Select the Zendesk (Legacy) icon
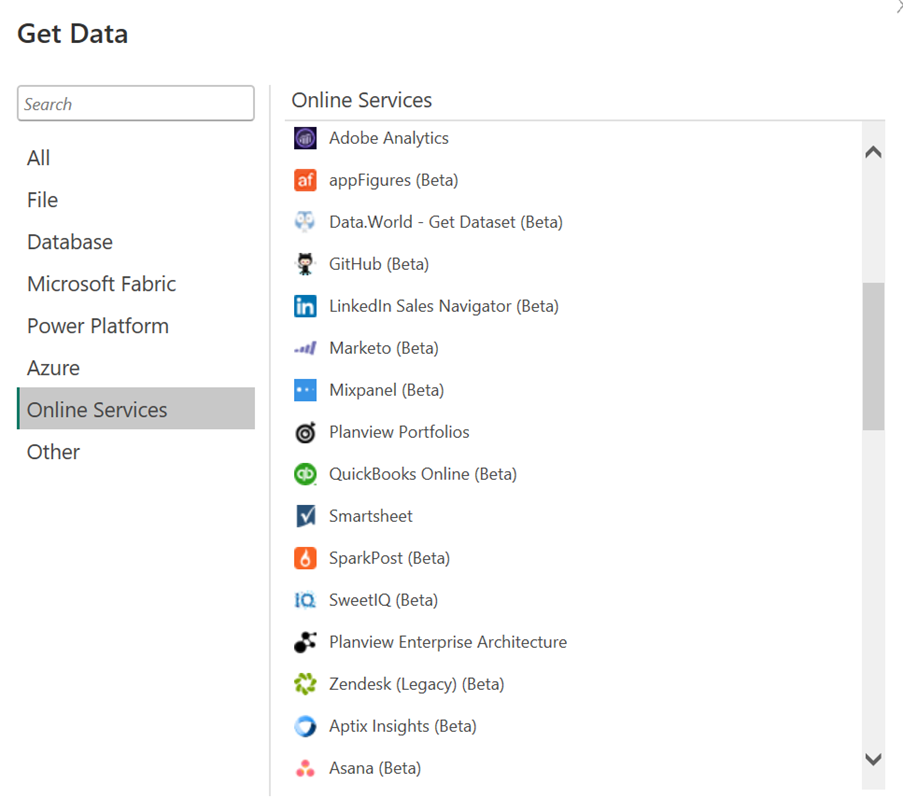The image size is (903, 812). [x=305, y=684]
